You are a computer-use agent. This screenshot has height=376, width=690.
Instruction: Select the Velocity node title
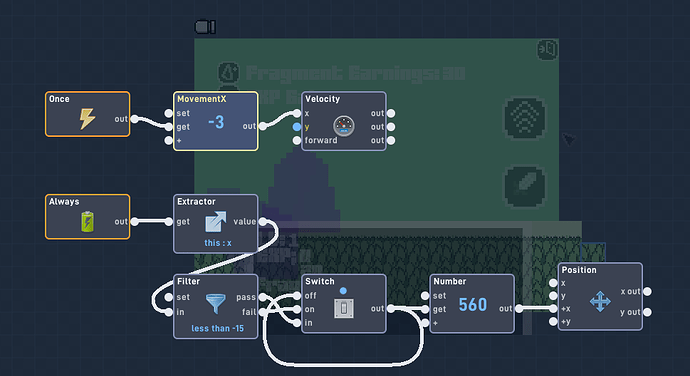click(323, 99)
